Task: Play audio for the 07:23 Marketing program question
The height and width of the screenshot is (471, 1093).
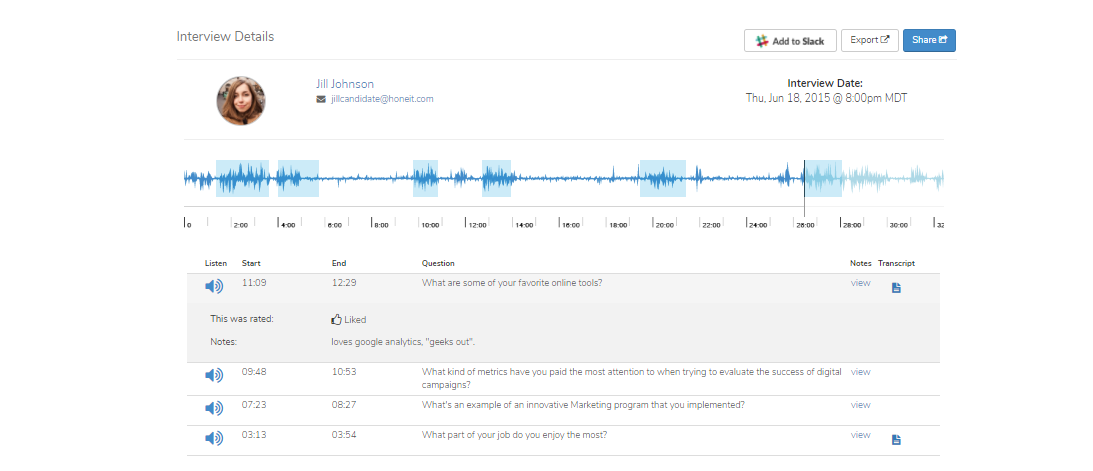Action: (214, 408)
